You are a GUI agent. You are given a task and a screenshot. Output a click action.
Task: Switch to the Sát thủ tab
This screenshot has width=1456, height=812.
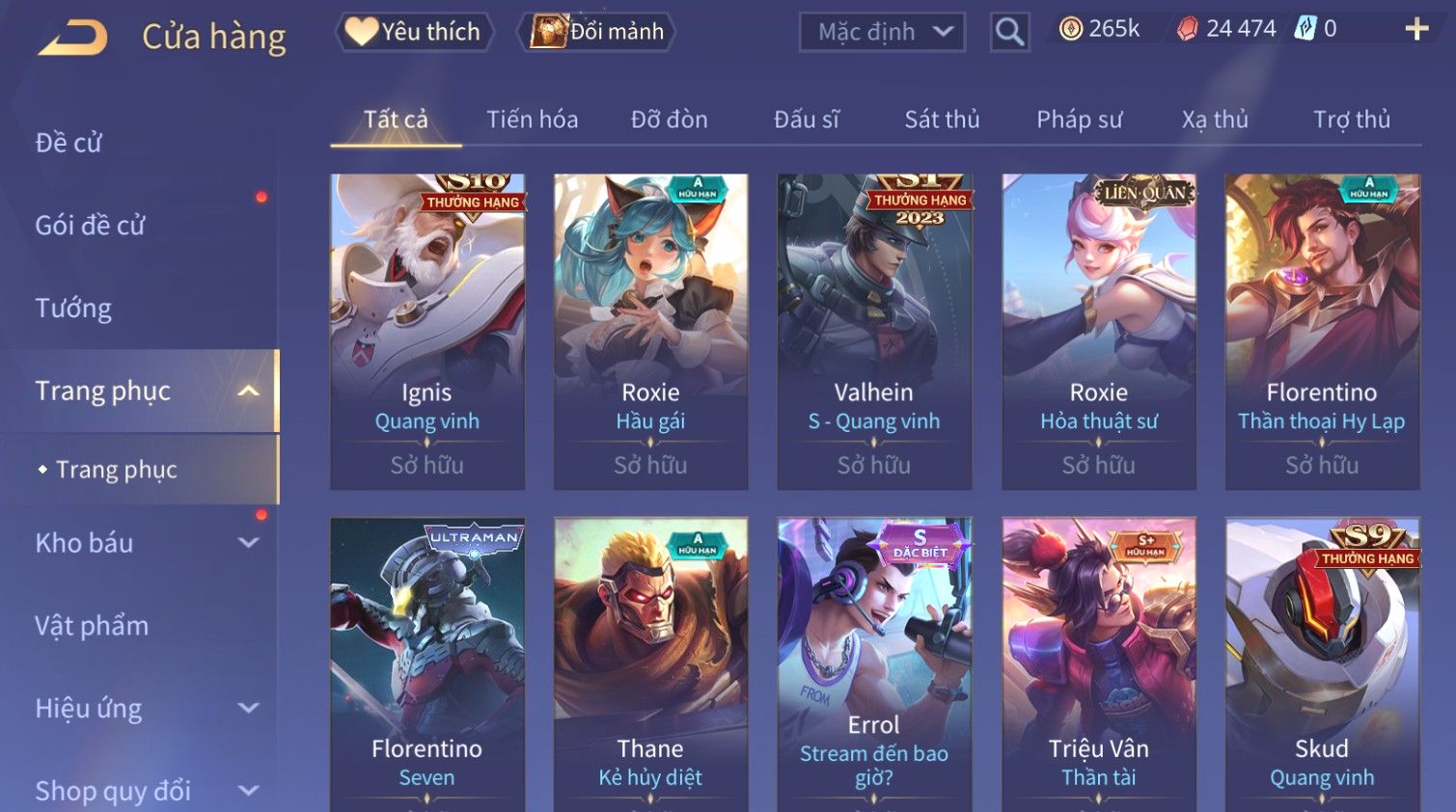[x=942, y=120]
